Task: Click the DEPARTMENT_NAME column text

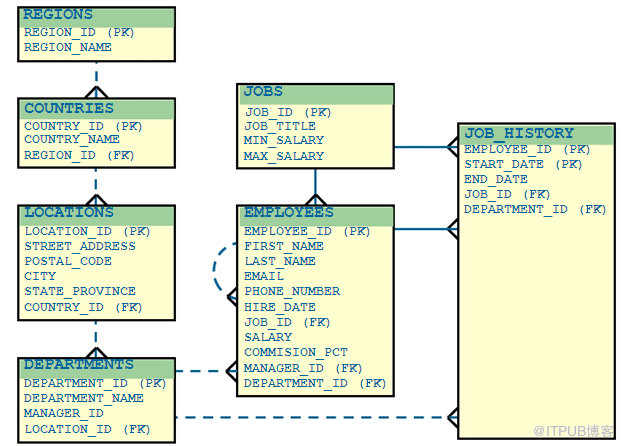Action: pos(83,398)
